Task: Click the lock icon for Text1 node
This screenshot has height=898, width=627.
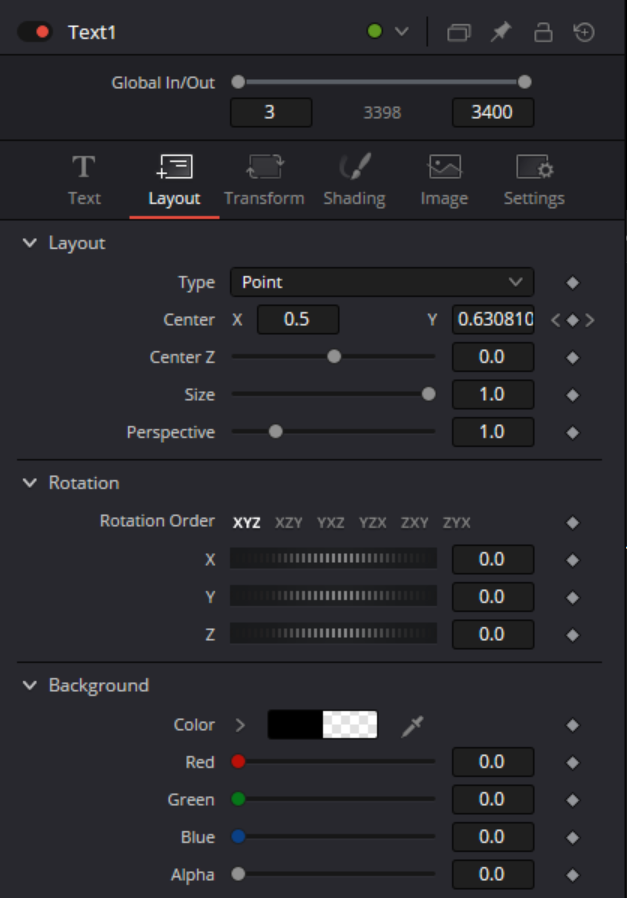Action: tap(543, 32)
